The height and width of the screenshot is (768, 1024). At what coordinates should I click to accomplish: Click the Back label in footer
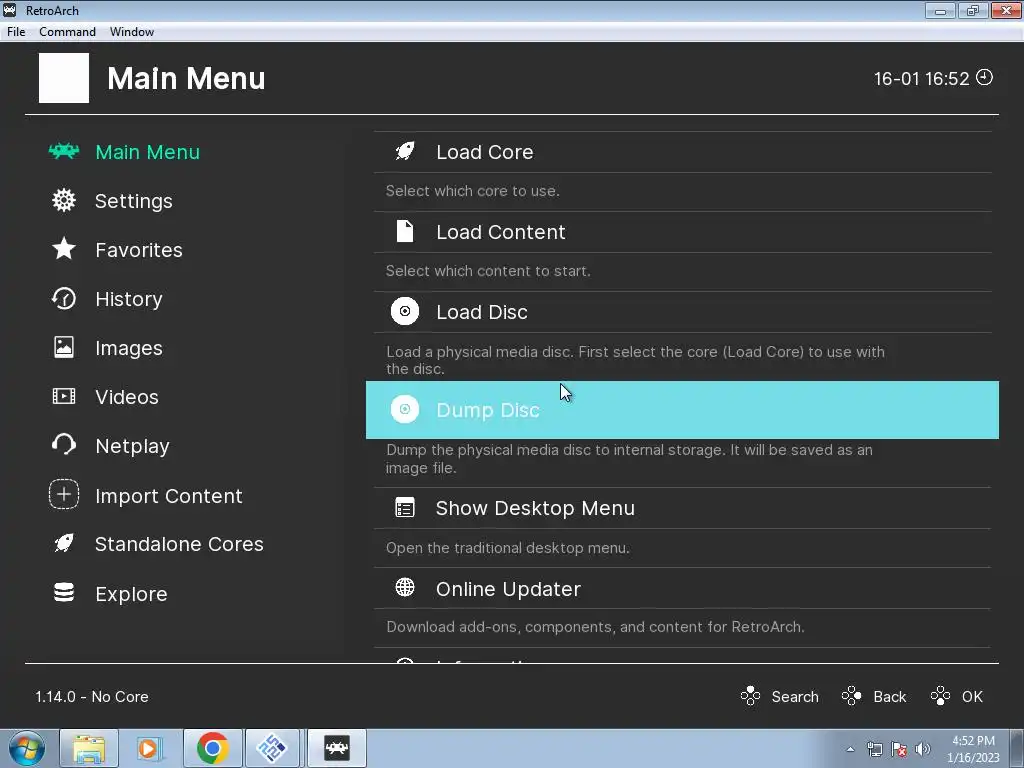889,697
